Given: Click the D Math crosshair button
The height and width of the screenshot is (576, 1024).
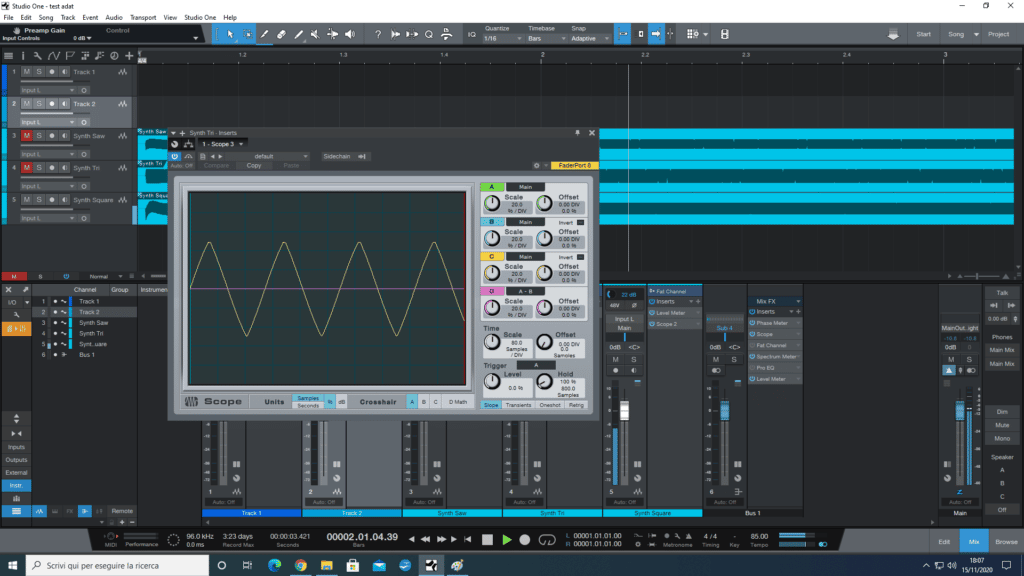Looking at the screenshot, I should click(458, 402).
